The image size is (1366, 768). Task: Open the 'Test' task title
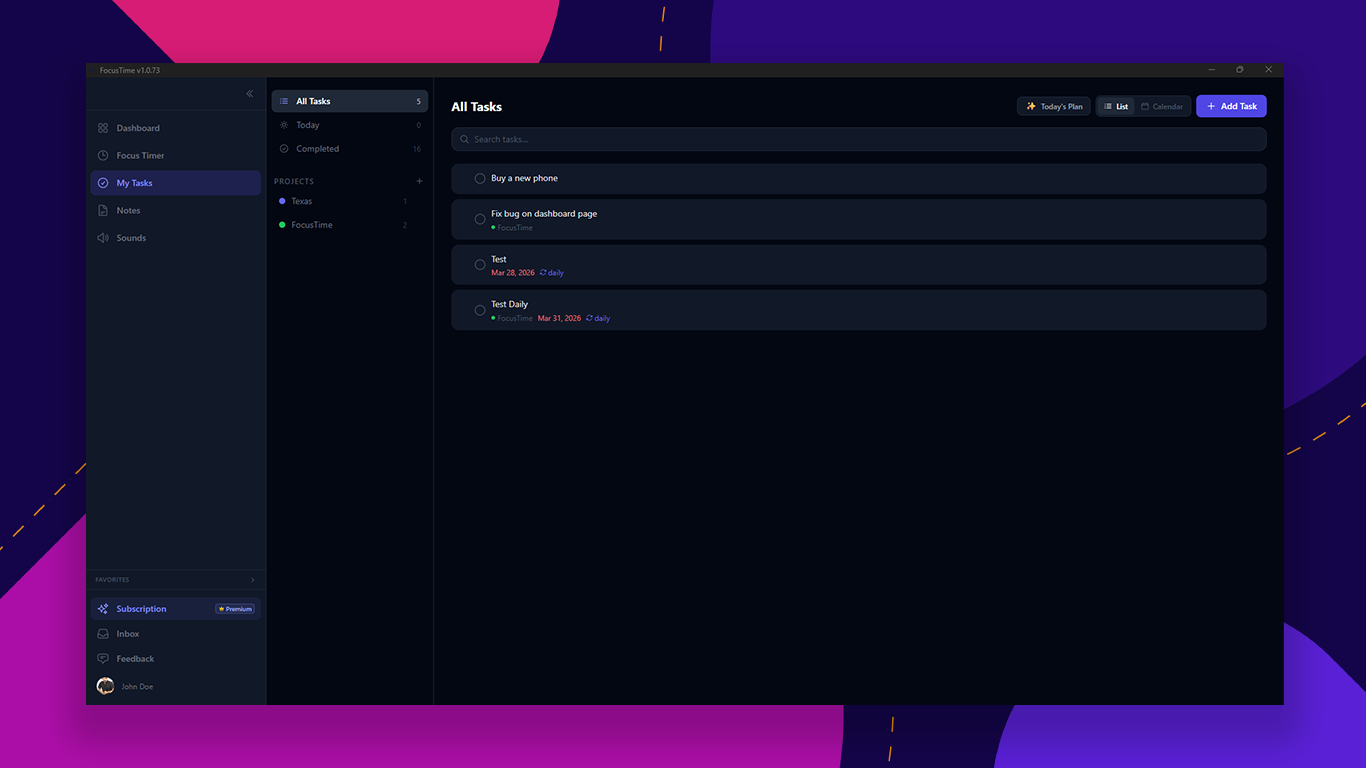click(499, 259)
